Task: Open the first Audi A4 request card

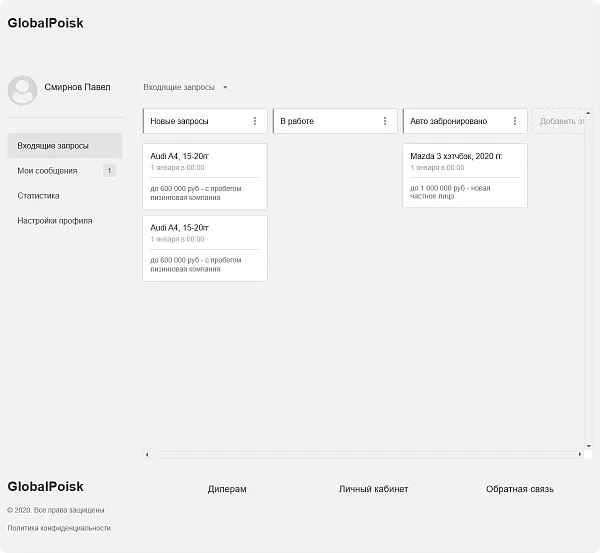Action: [205, 176]
